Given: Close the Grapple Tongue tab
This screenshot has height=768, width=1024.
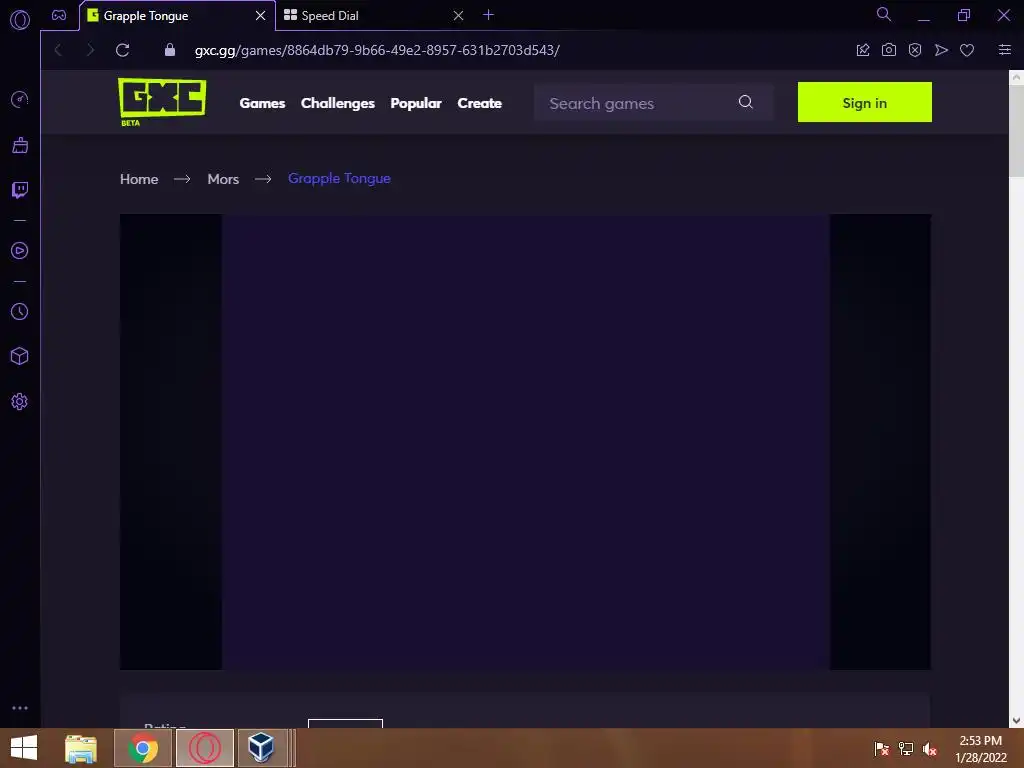Looking at the screenshot, I should click(x=261, y=15).
